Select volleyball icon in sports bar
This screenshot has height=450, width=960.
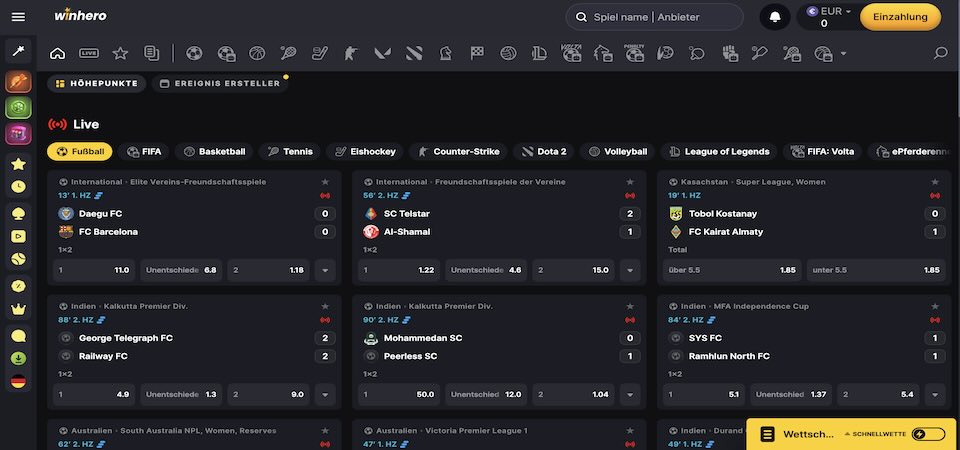[508, 53]
